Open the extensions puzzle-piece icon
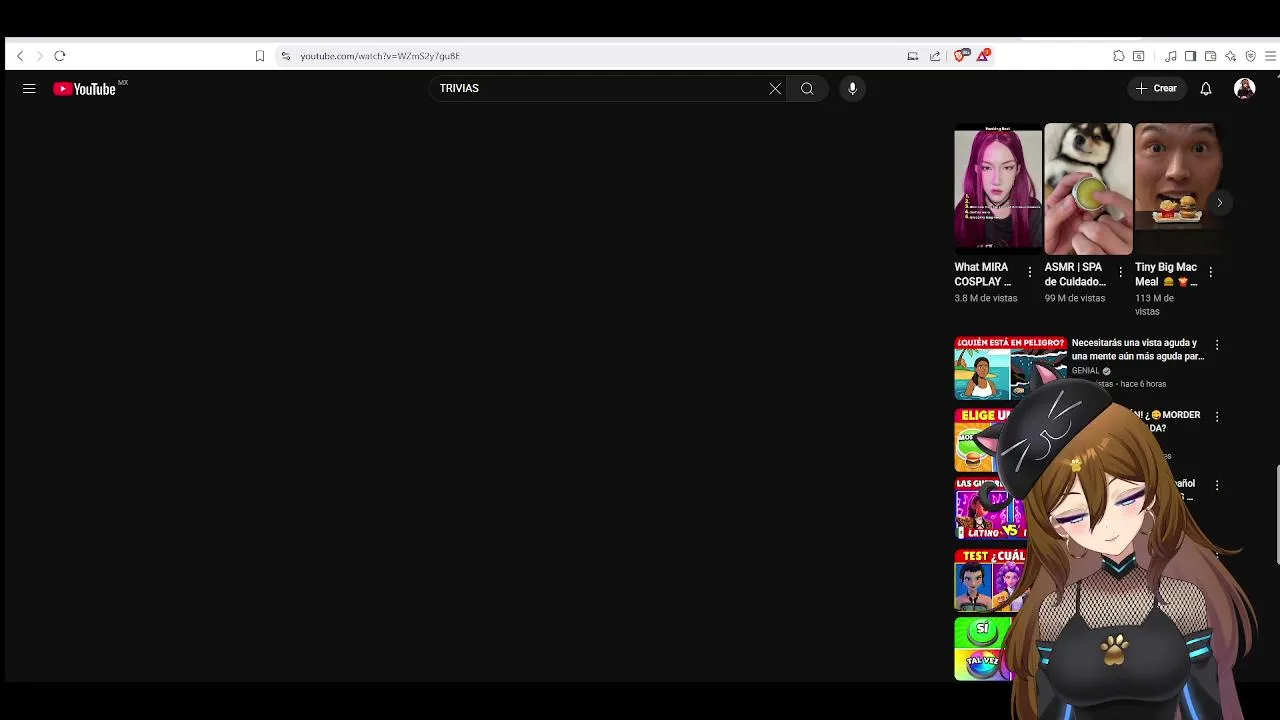The width and height of the screenshot is (1280, 720). [1119, 56]
